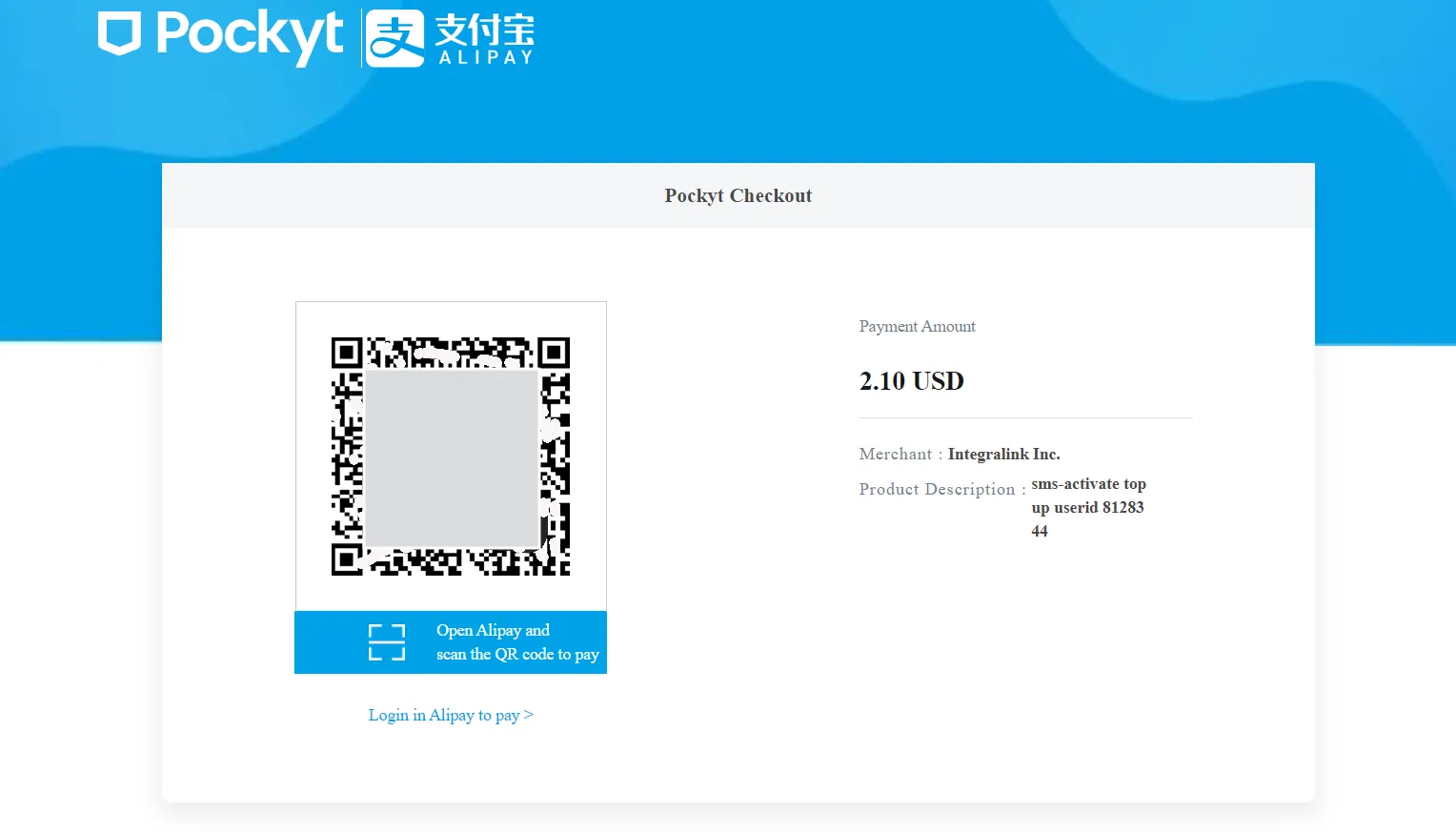Click the Alipay payment QR code
The width and height of the screenshot is (1456, 832).
pyautogui.click(x=451, y=457)
